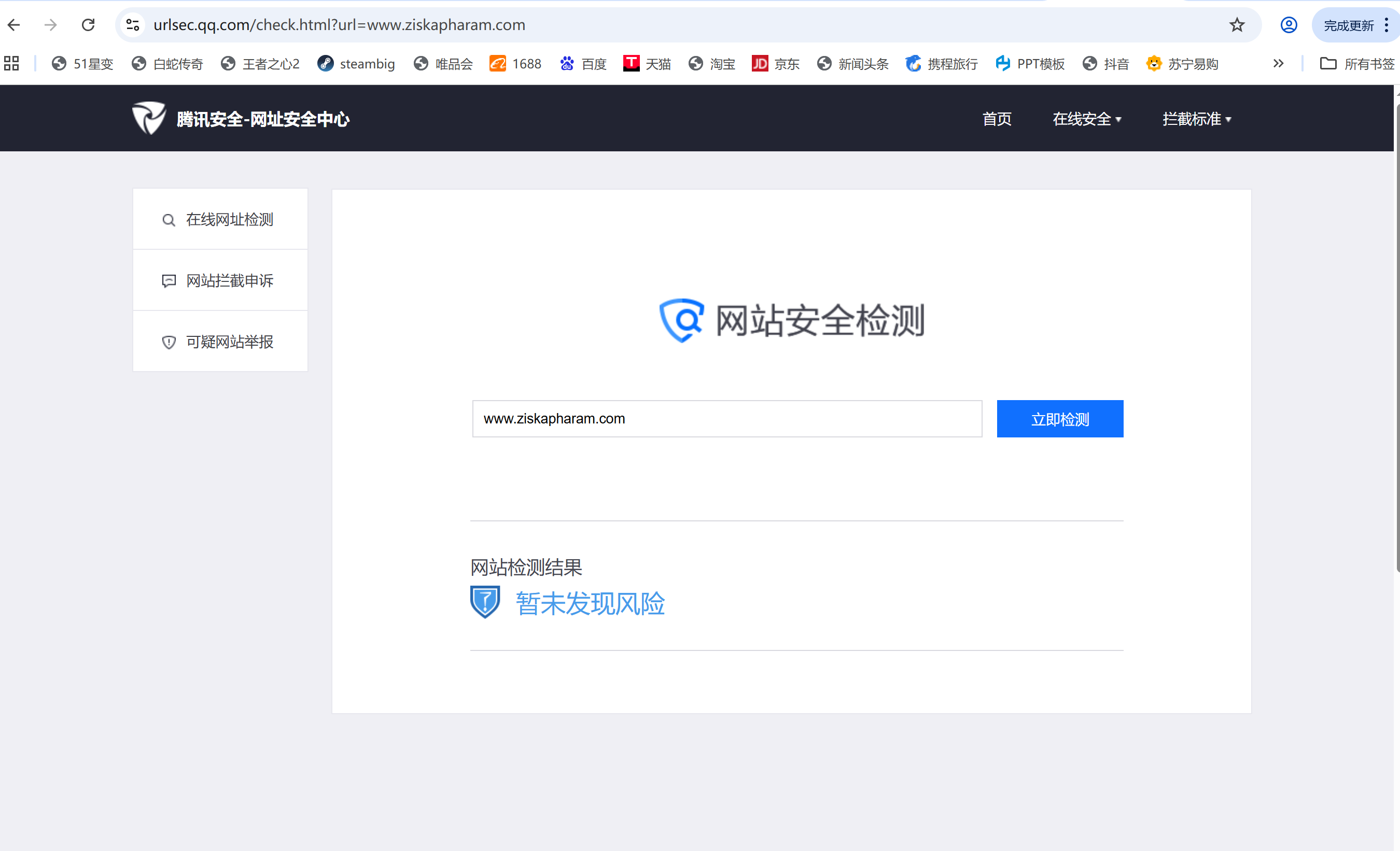Open the site information icon in address bar
Image resolution: width=1400 pixels, height=851 pixels.
tap(133, 25)
